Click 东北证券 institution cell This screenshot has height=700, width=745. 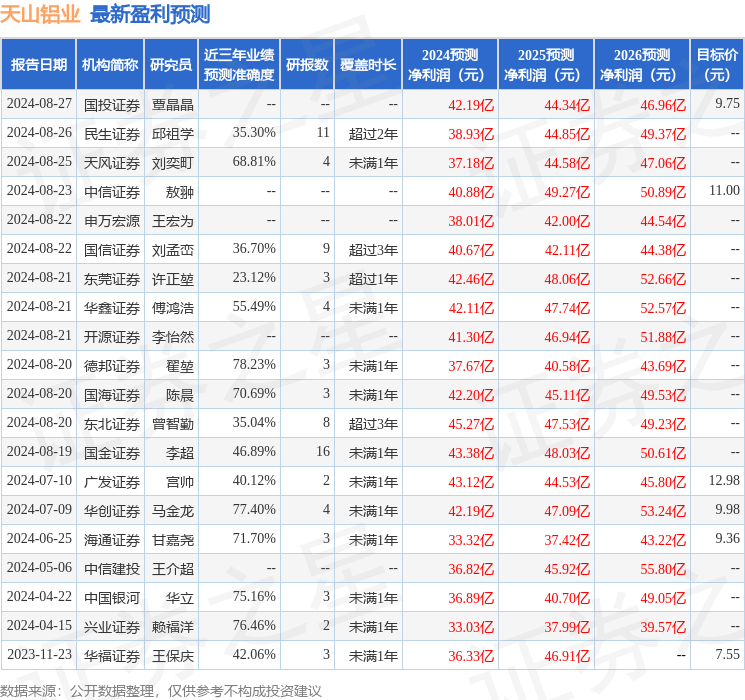click(112, 424)
